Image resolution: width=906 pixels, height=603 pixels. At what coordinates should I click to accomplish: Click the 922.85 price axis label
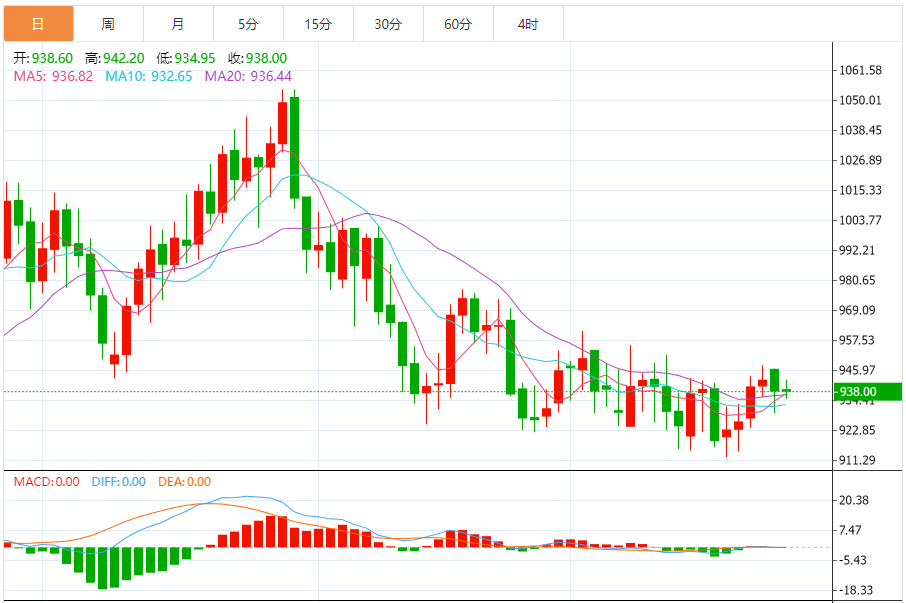(857, 430)
